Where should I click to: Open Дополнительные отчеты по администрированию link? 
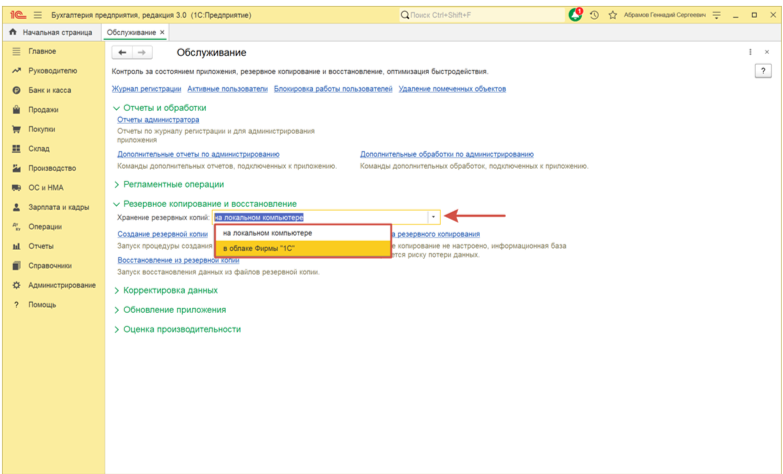click(198, 154)
